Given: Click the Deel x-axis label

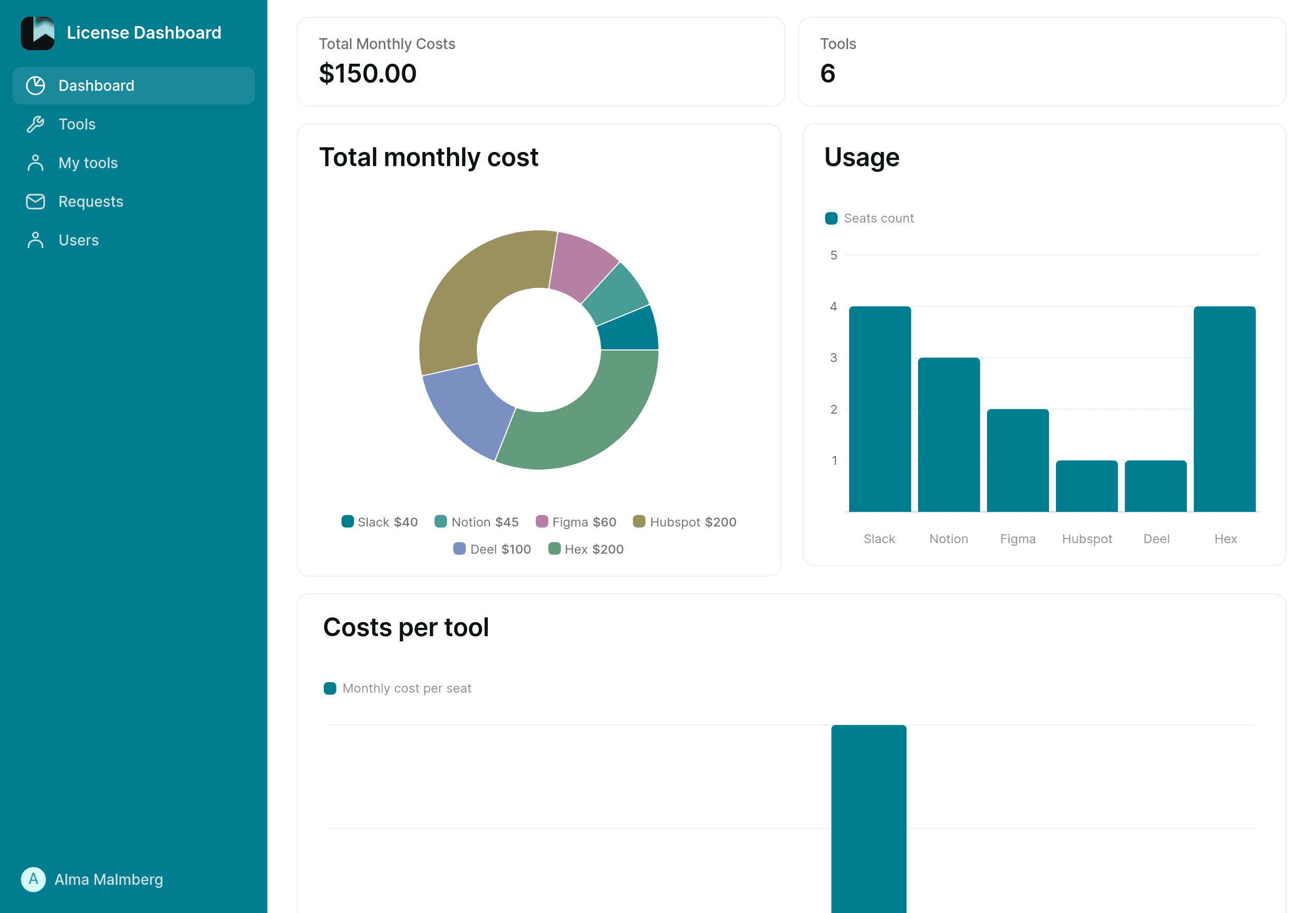Looking at the screenshot, I should coord(1156,539).
